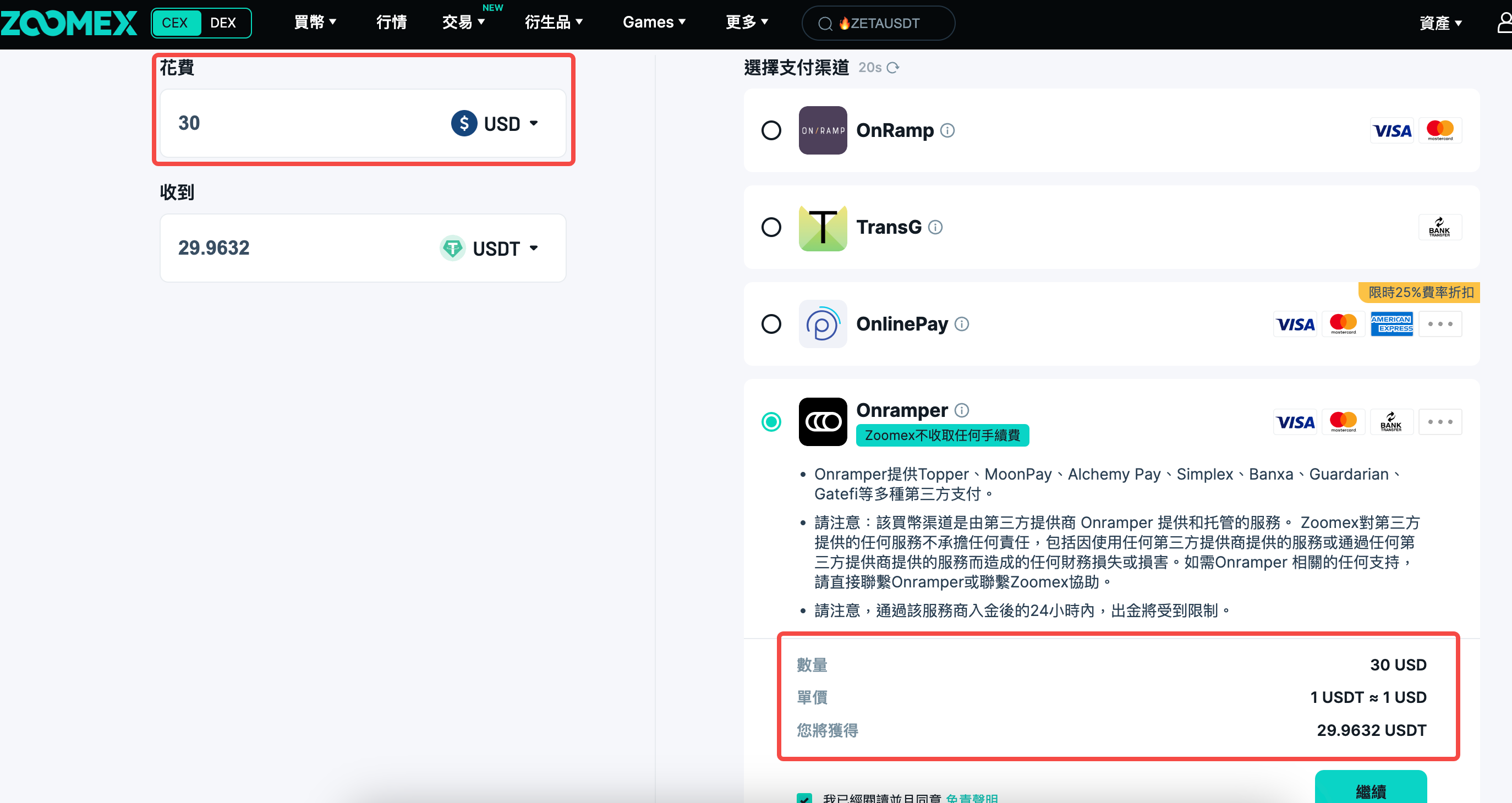This screenshot has height=803, width=1512.
Task: Toggle the disclaimer agreement checkbox
Action: (x=804, y=798)
